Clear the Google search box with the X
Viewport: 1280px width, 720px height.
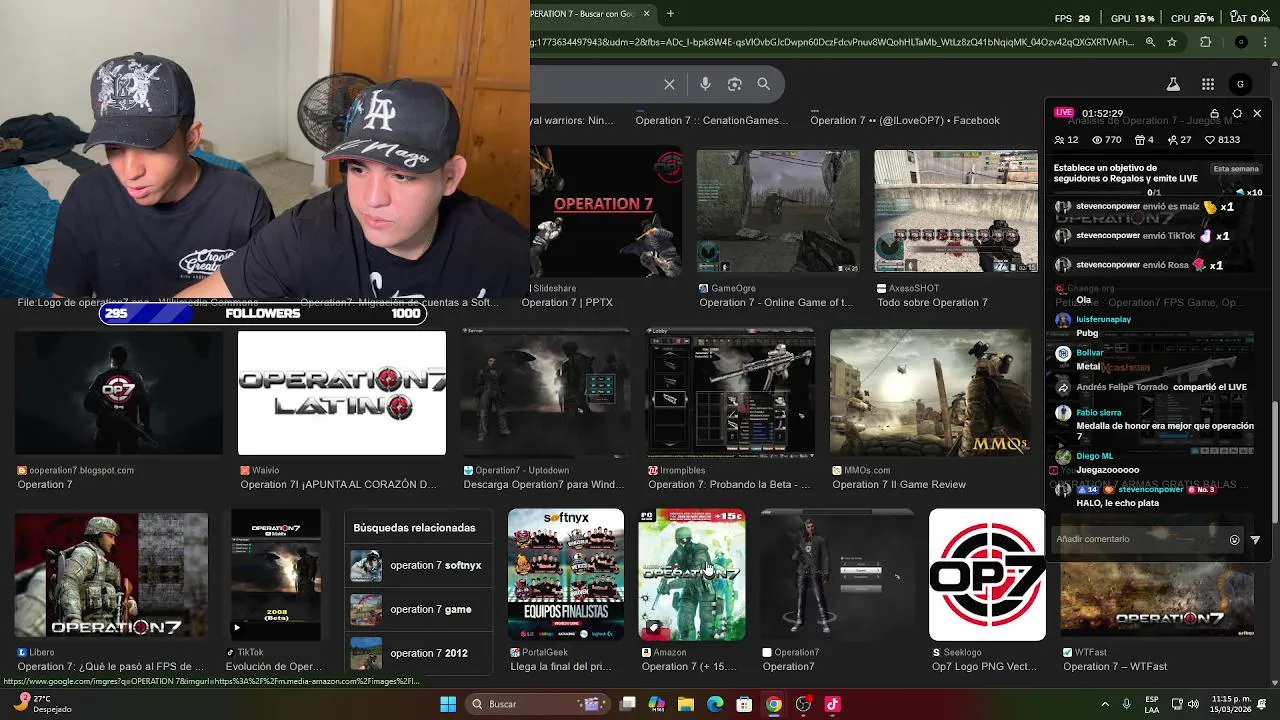(669, 84)
